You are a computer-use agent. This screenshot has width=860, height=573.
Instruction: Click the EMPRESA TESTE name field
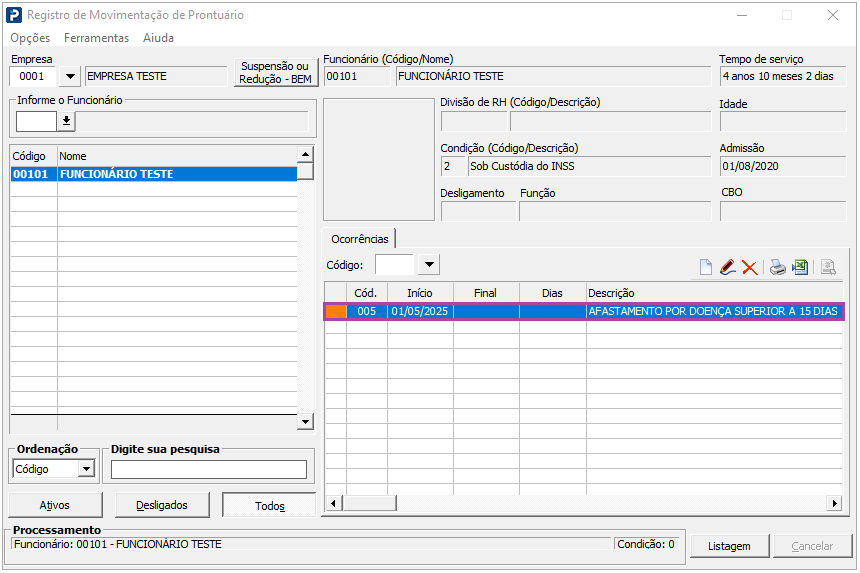point(156,76)
